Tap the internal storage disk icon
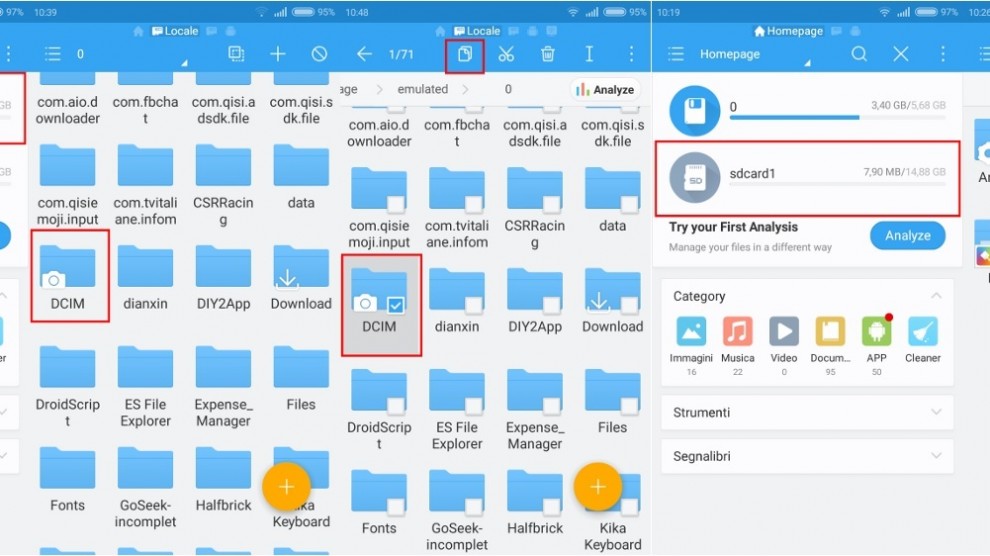The image size is (990, 556). tap(695, 111)
